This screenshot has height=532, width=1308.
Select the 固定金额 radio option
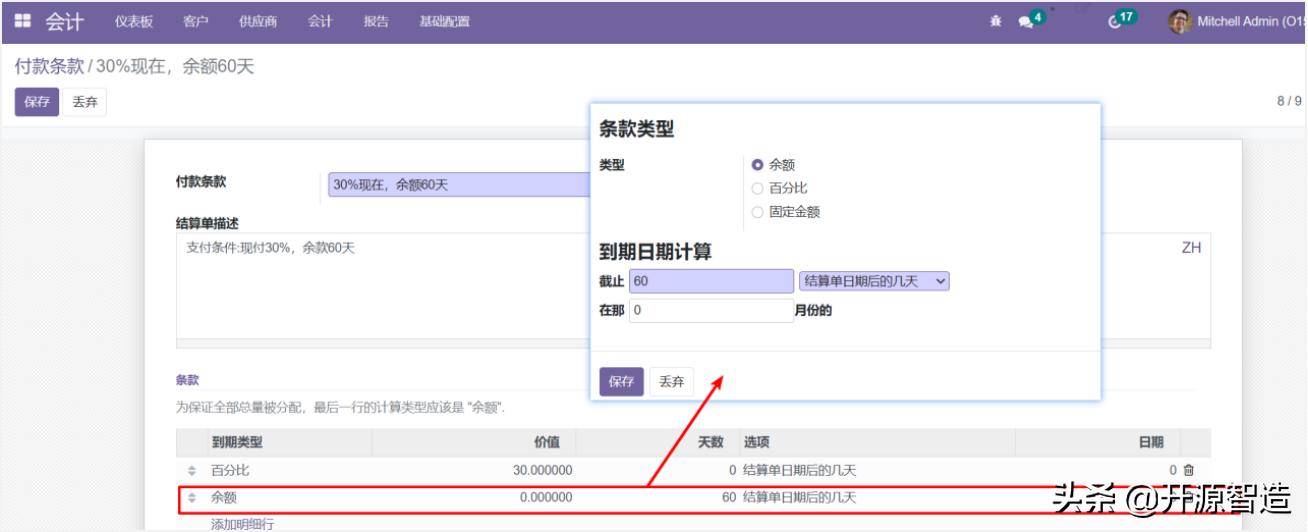(x=757, y=212)
